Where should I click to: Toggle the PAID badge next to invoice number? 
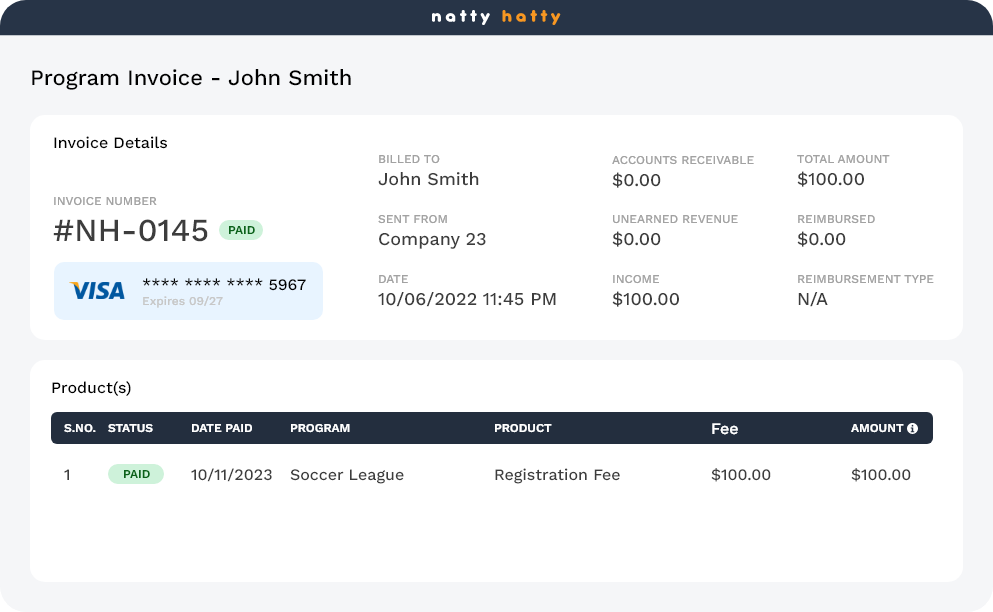point(242,230)
